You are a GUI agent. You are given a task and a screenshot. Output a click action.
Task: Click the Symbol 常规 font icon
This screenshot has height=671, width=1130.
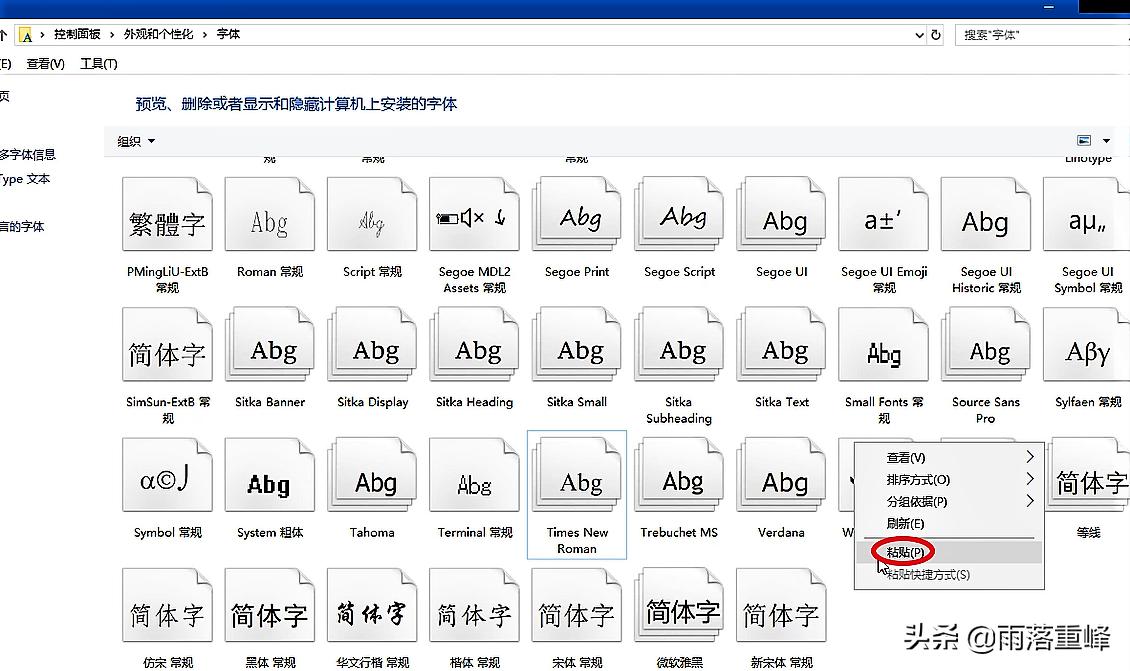coord(167,475)
